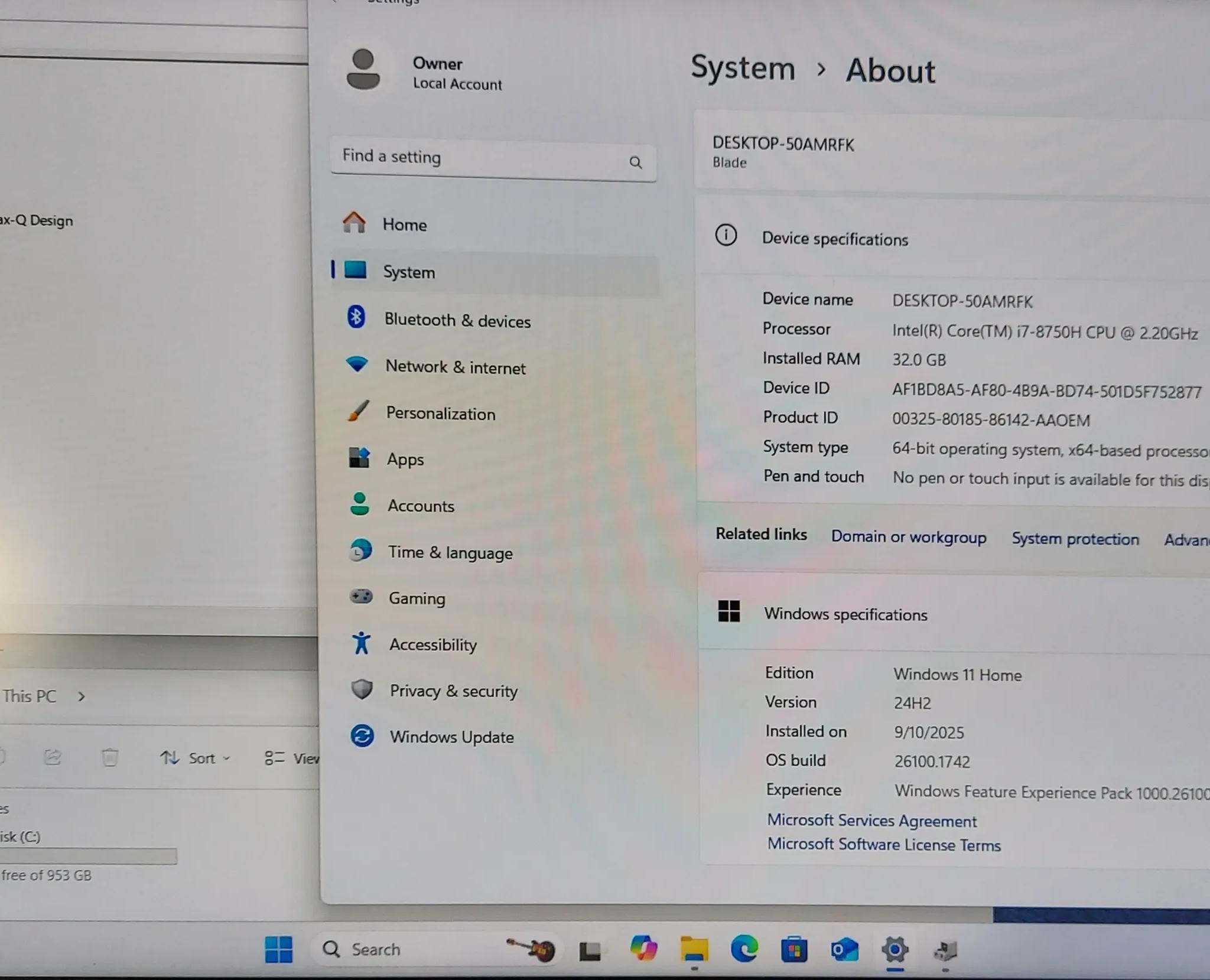1210x980 pixels.
Task: Click the 24H2 version value
Action: 912,703
